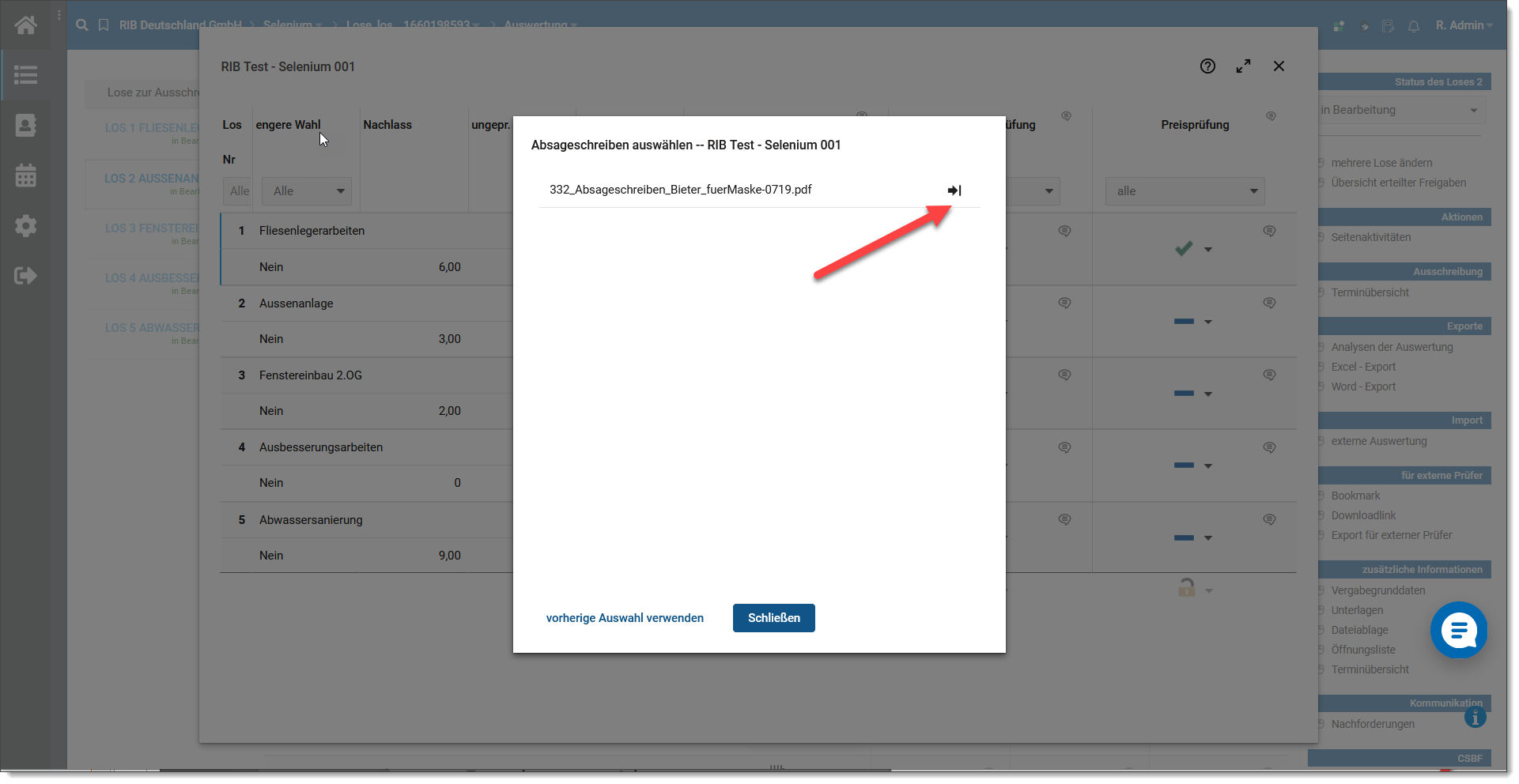The width and height of the screenshot is (1519, 784).
Task: Expand dialog with fullscreen arrows icon
Action: [x=1243, y=66]
